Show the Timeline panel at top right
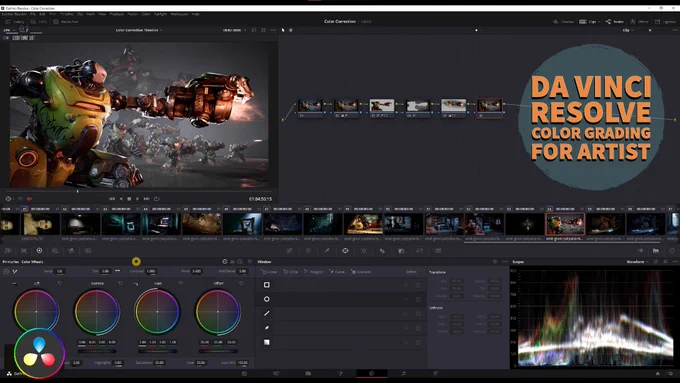This screenshot has width=680, height=383. point(563,21)
